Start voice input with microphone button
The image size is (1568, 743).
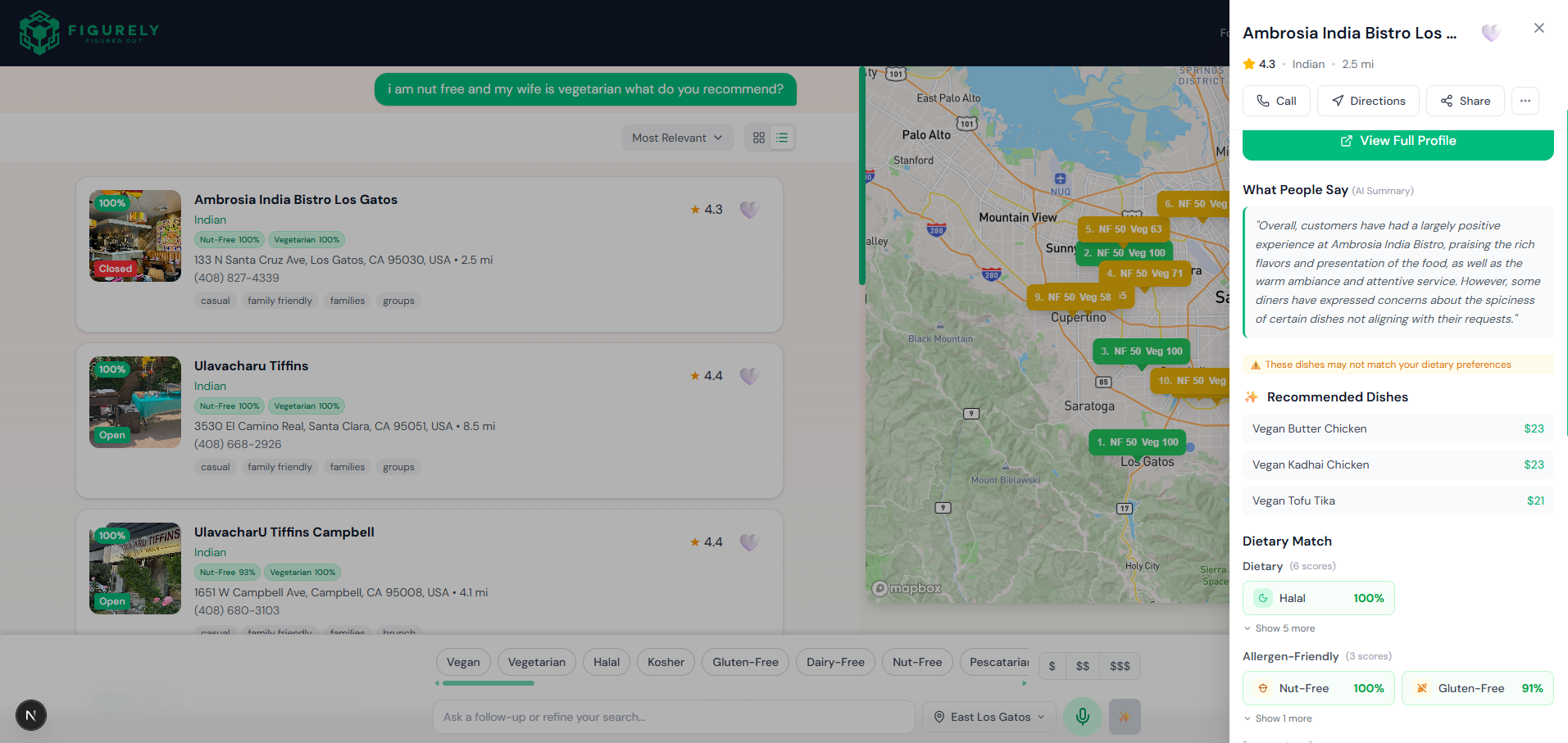(x=1082, y=717)
